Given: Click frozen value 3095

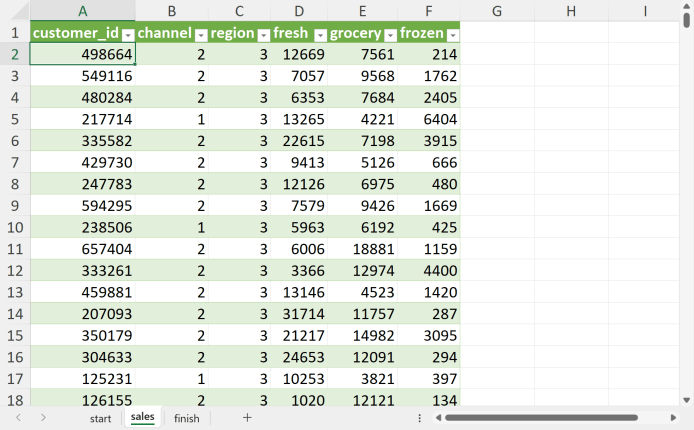Looking at the screenshot, I should pos(429,336).
